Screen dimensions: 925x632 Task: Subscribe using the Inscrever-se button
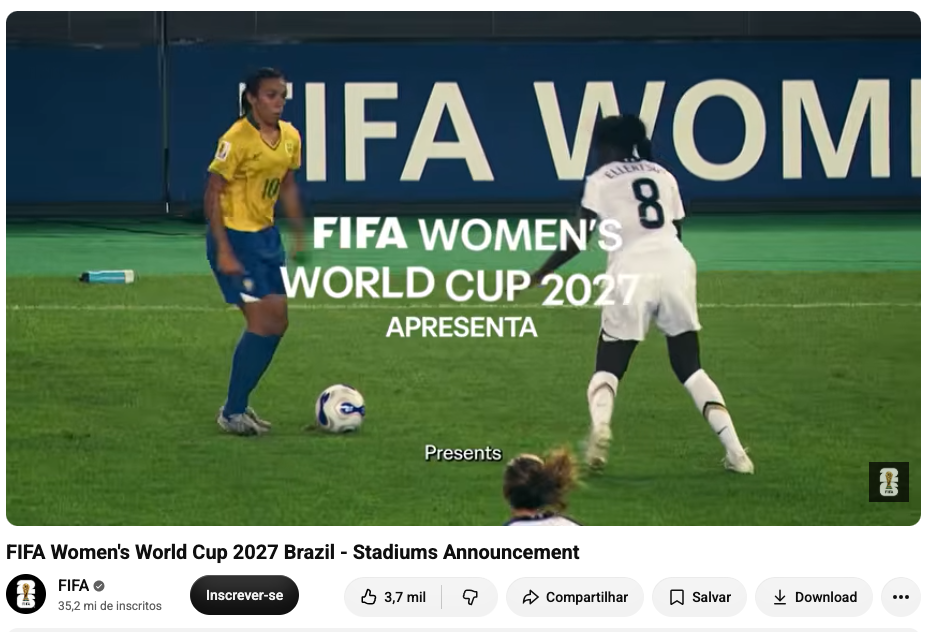tap(244, 595)
